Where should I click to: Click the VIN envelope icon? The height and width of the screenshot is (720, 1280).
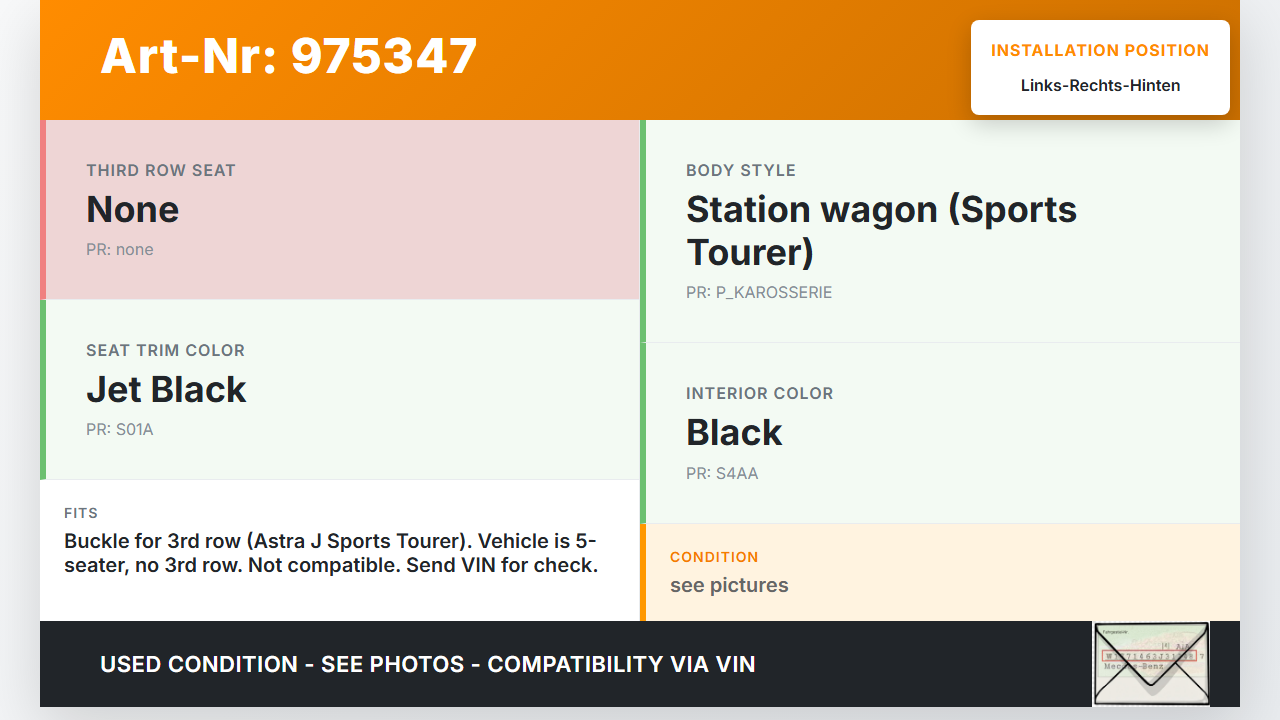coord(1151,663)
